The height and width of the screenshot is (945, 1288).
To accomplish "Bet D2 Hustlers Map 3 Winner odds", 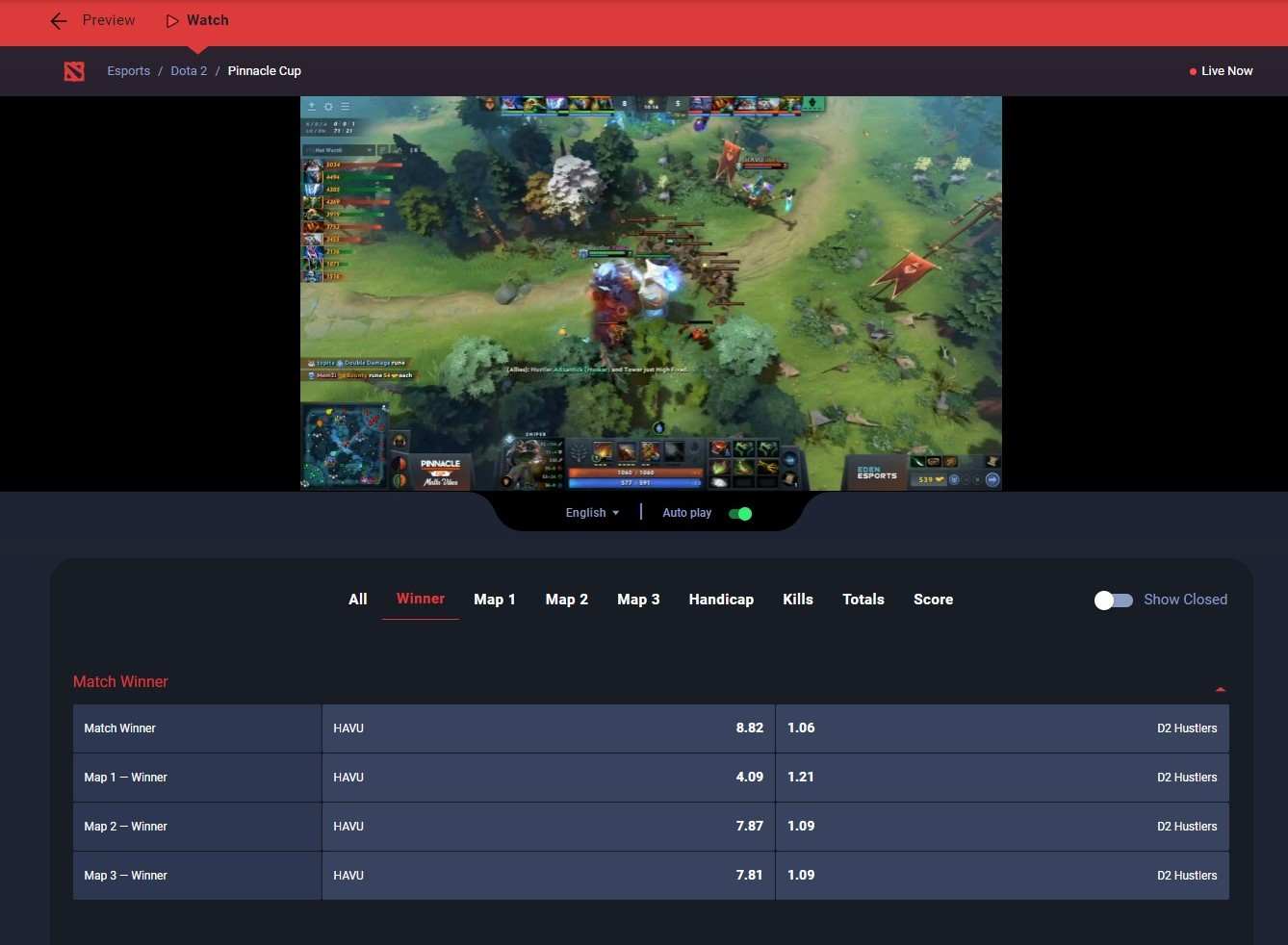I will click(1002, 876).
